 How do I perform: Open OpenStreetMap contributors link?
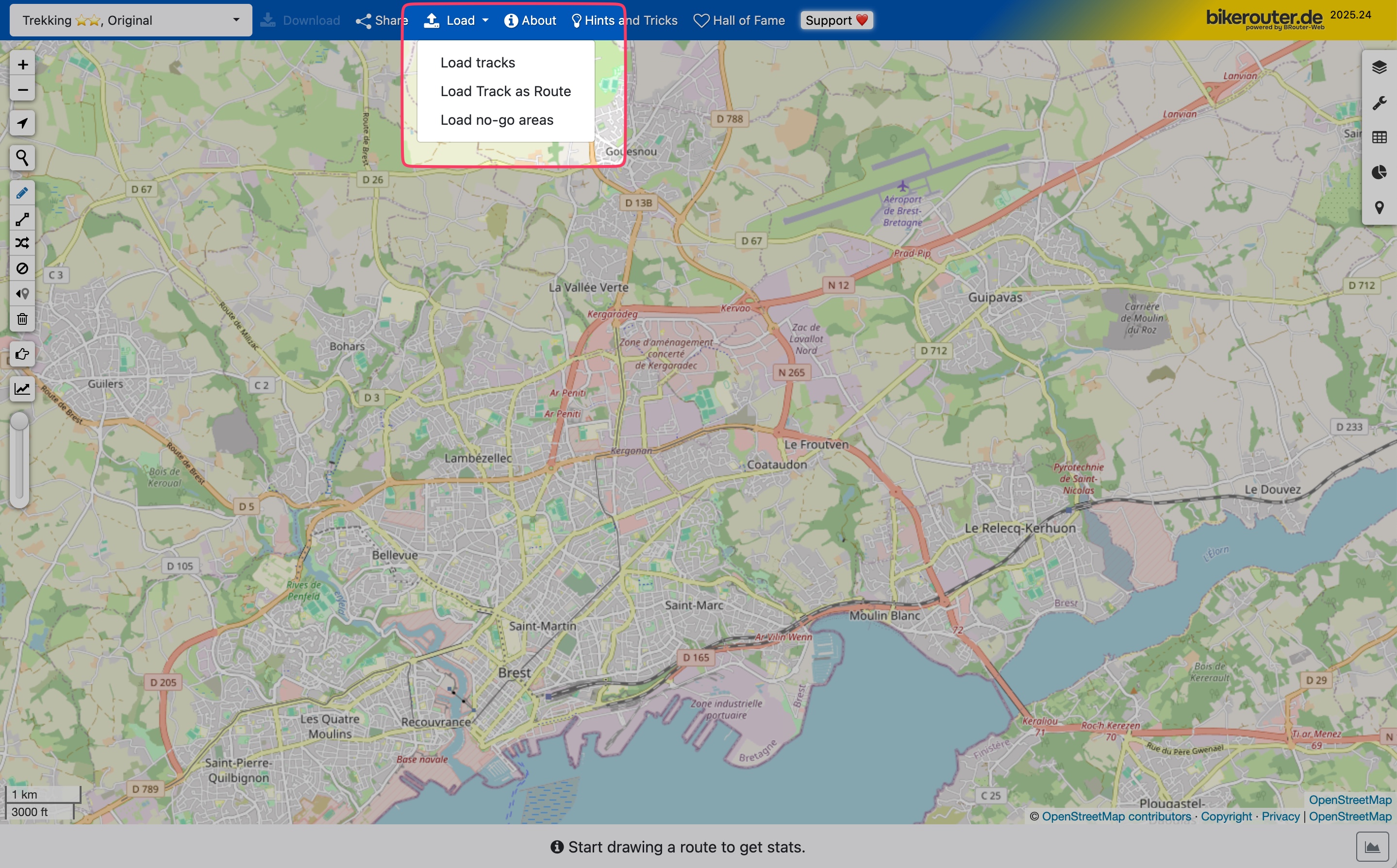1116,817
